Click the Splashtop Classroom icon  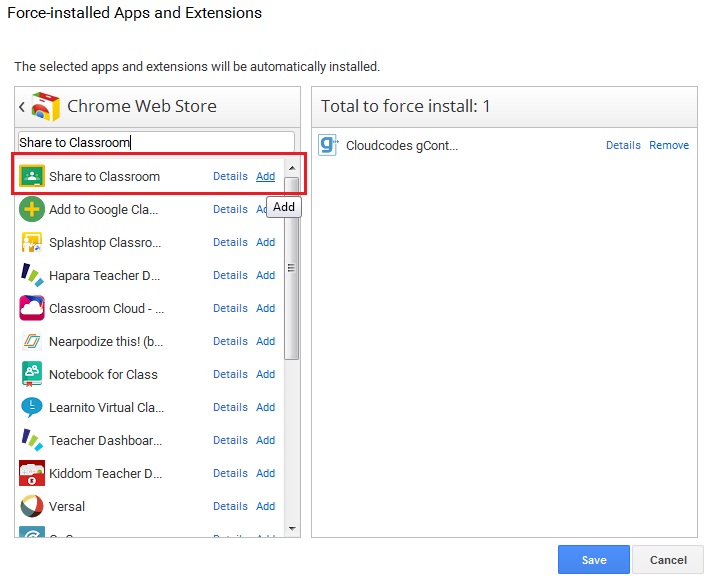[32, 242]
